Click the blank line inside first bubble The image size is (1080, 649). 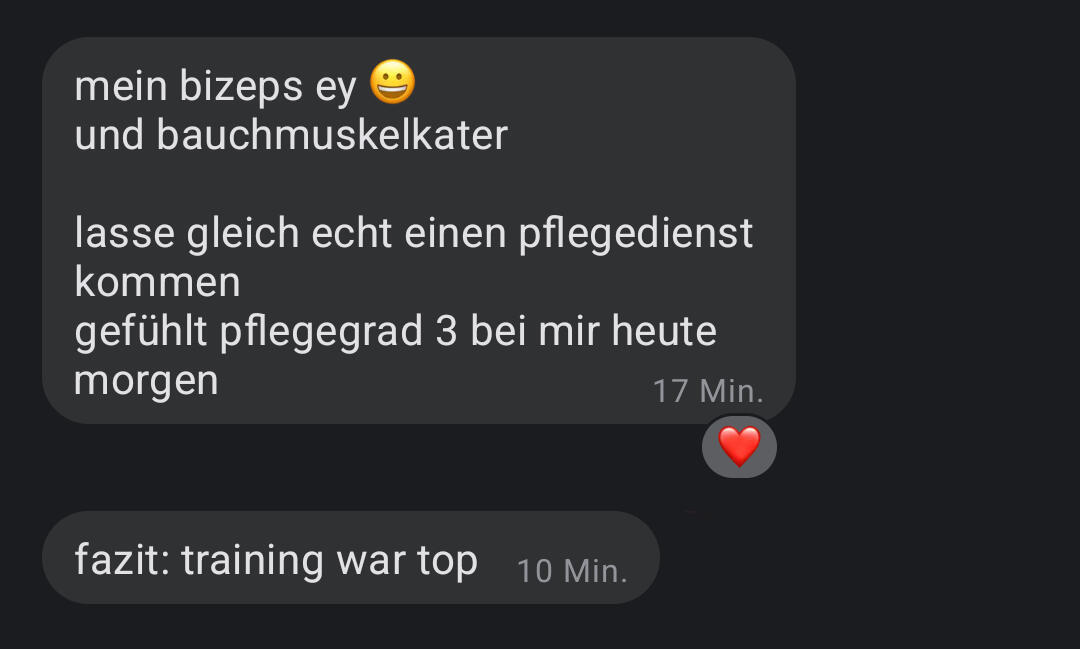point(419,183)
